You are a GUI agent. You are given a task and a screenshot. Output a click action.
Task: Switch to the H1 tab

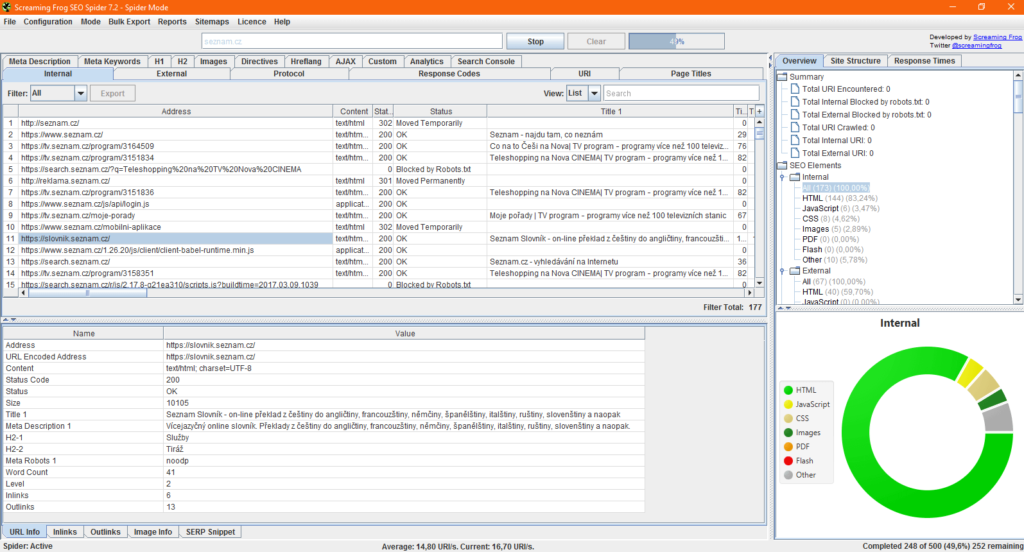coord(159,61)
